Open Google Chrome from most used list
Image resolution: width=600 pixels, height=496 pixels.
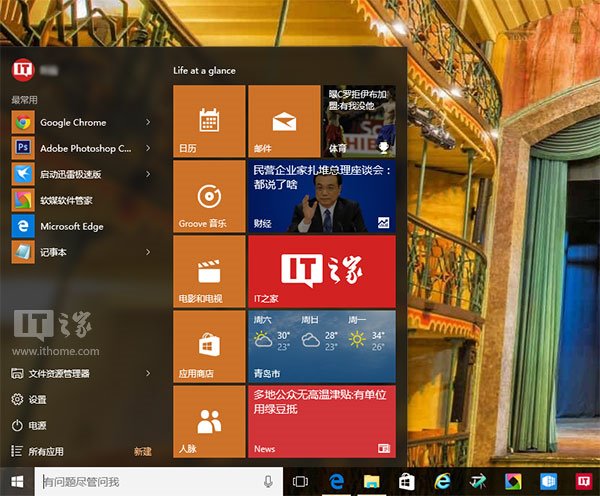[x=81, y=122]
